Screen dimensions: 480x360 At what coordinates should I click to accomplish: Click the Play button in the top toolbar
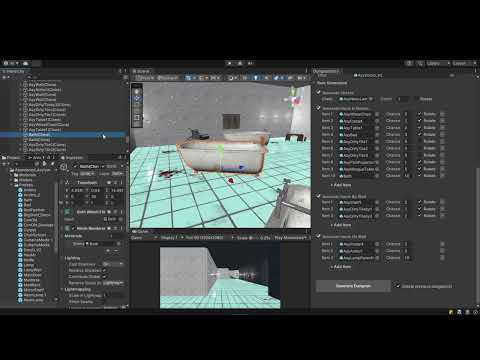coord(230,63)
